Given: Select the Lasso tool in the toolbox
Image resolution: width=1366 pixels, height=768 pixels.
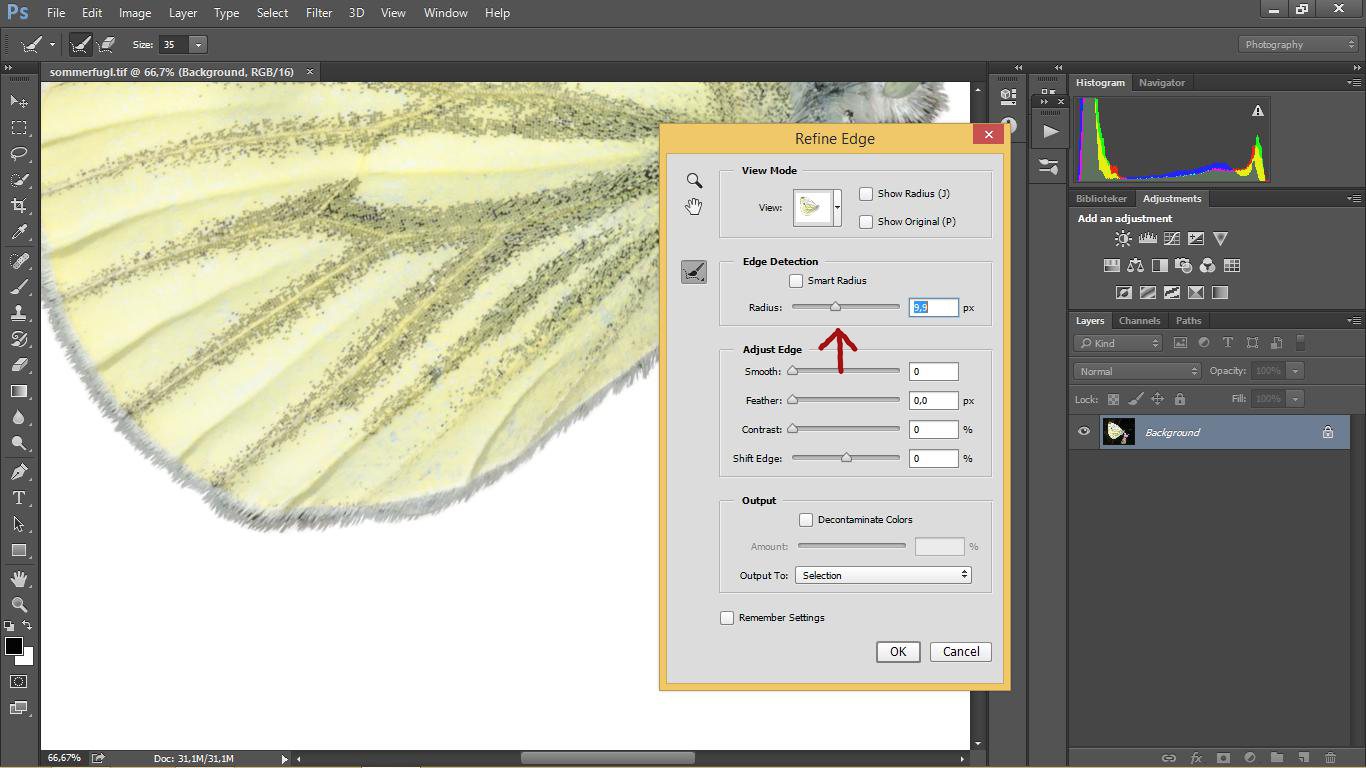Looking at the screenshot, I should (x=17, y=154).
